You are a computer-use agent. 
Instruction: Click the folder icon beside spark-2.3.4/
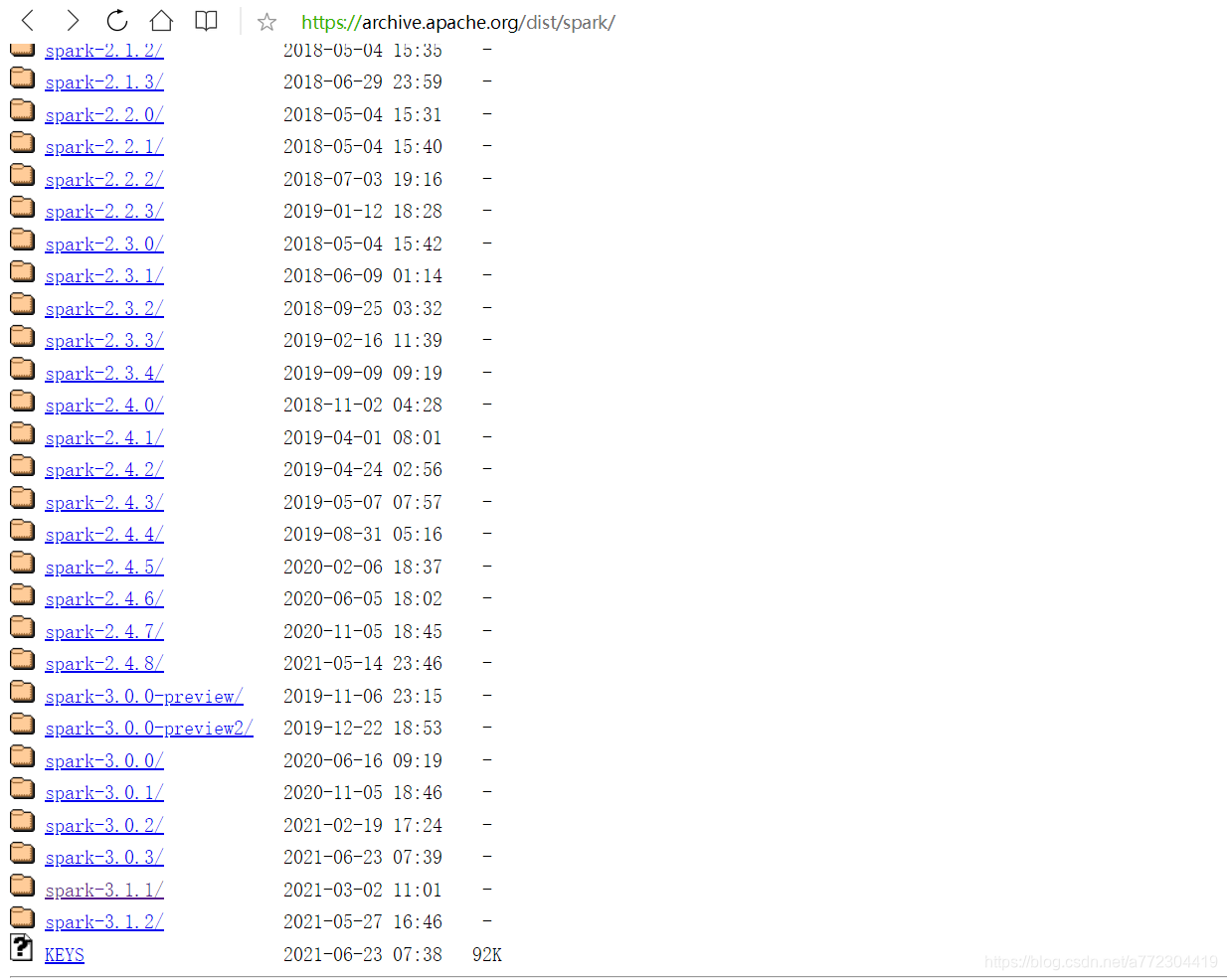tap(22, 369)
